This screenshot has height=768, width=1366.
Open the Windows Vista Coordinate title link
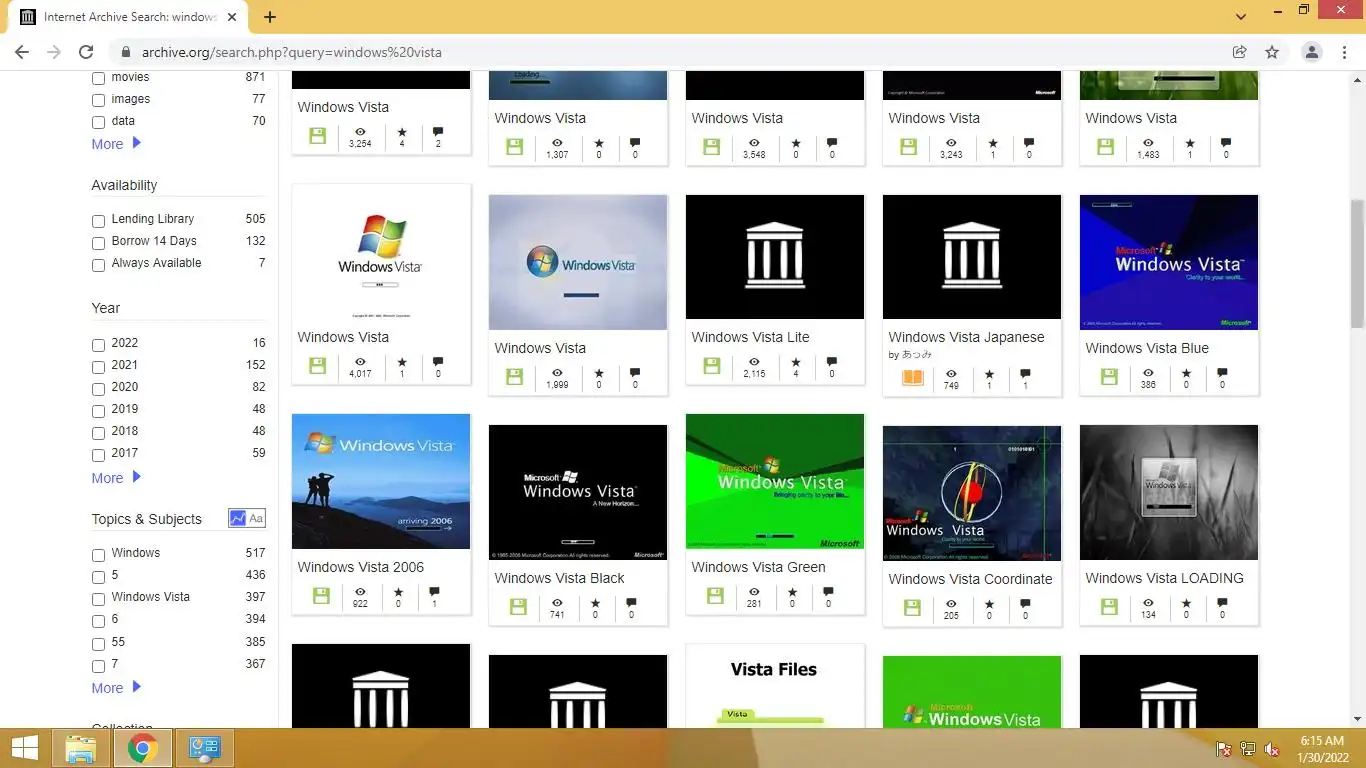pos(970,579)
